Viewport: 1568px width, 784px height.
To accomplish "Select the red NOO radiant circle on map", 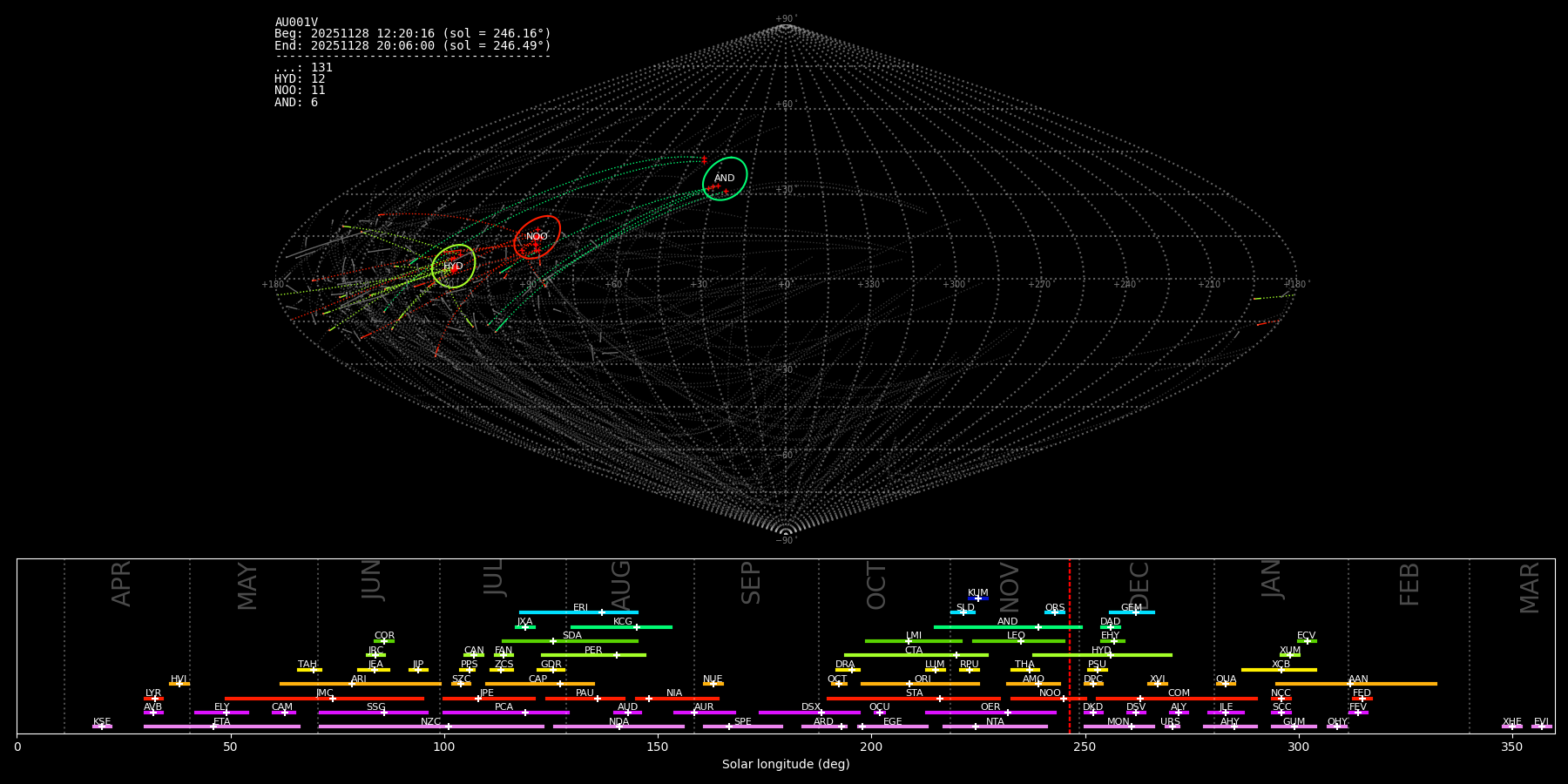I will pos(537,237).
